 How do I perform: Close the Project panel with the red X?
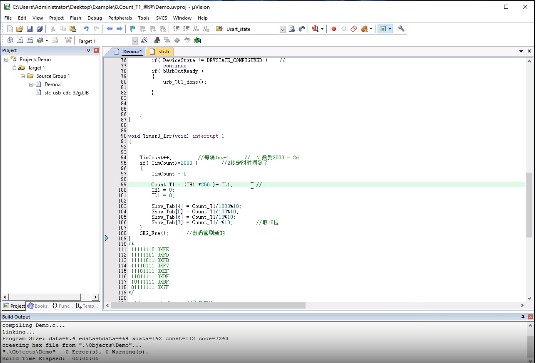point(96,51)
